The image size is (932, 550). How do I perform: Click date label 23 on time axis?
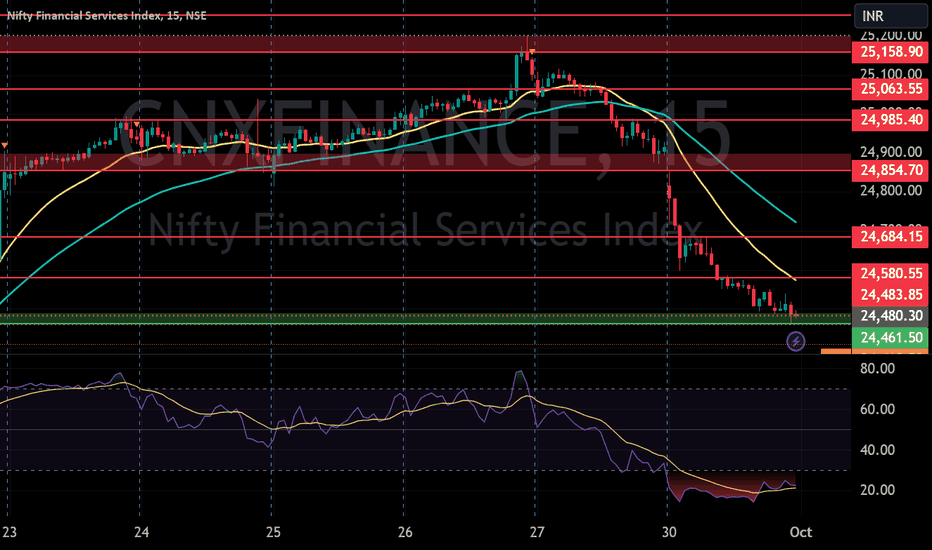click(x=10, y=532)
